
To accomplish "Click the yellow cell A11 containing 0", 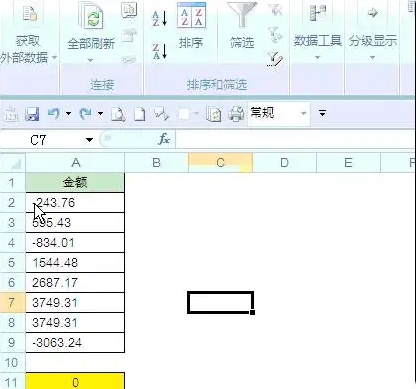I will click(x=75, y=381).
